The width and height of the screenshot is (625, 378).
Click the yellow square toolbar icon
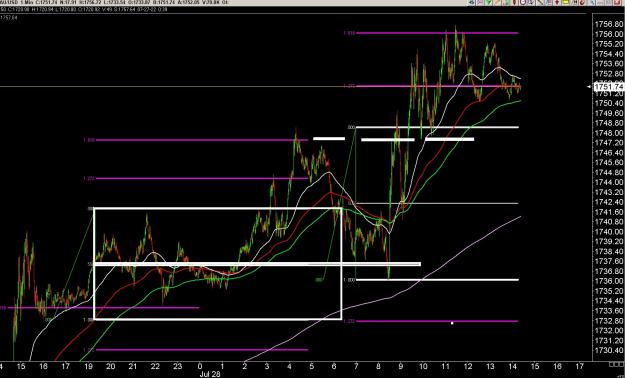coord(566,2)
